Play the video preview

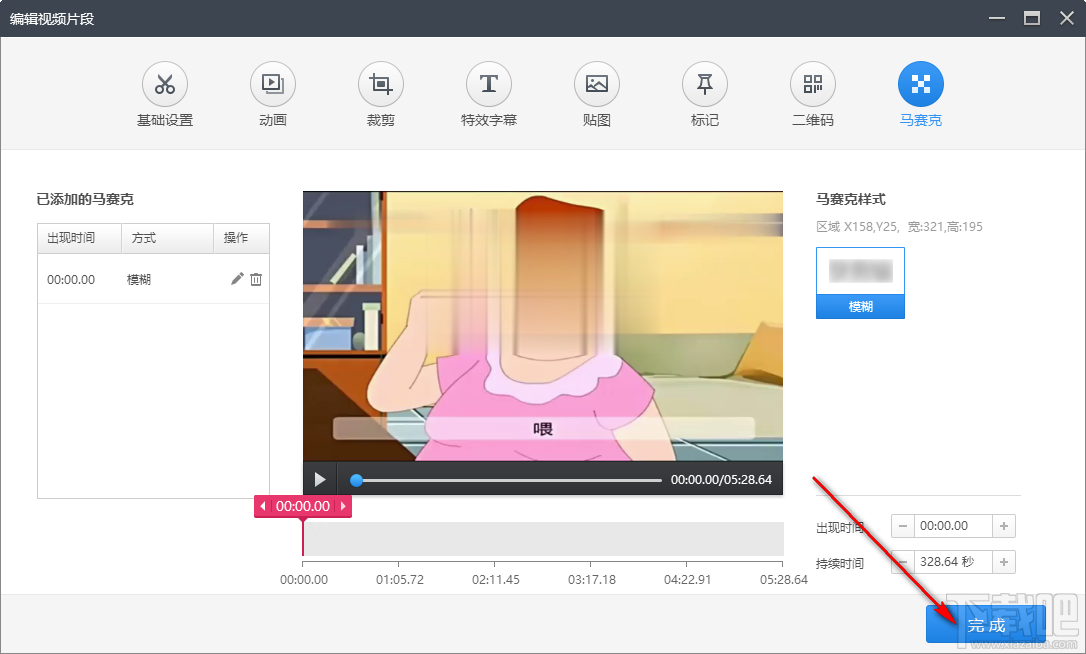(x=320, y=480)
